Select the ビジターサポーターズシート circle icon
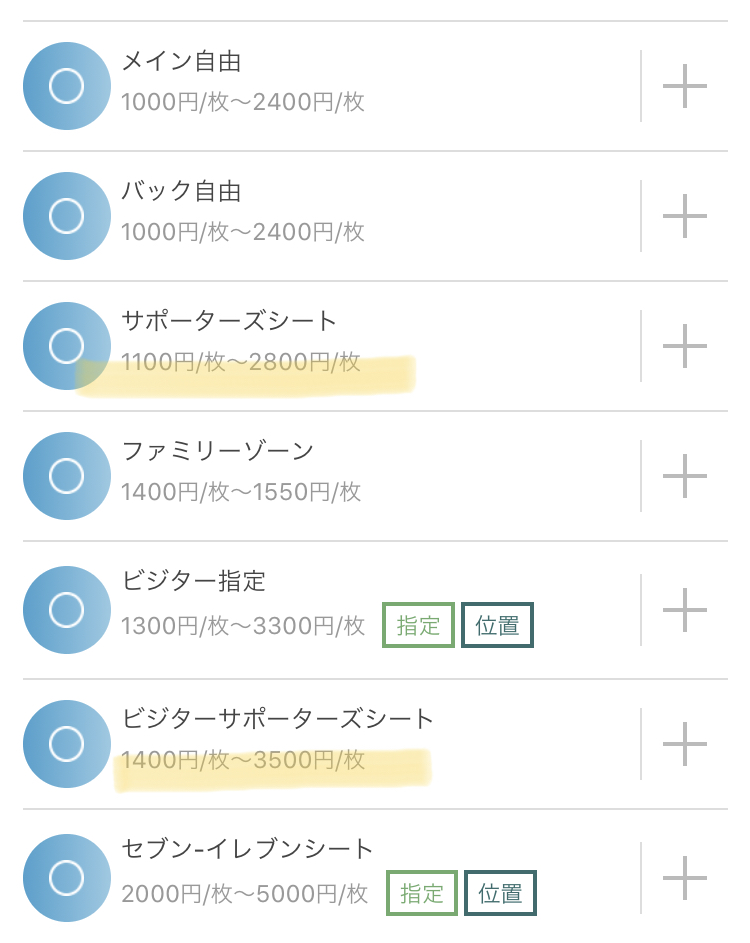The image size is (750, 943). click(67, 744)
